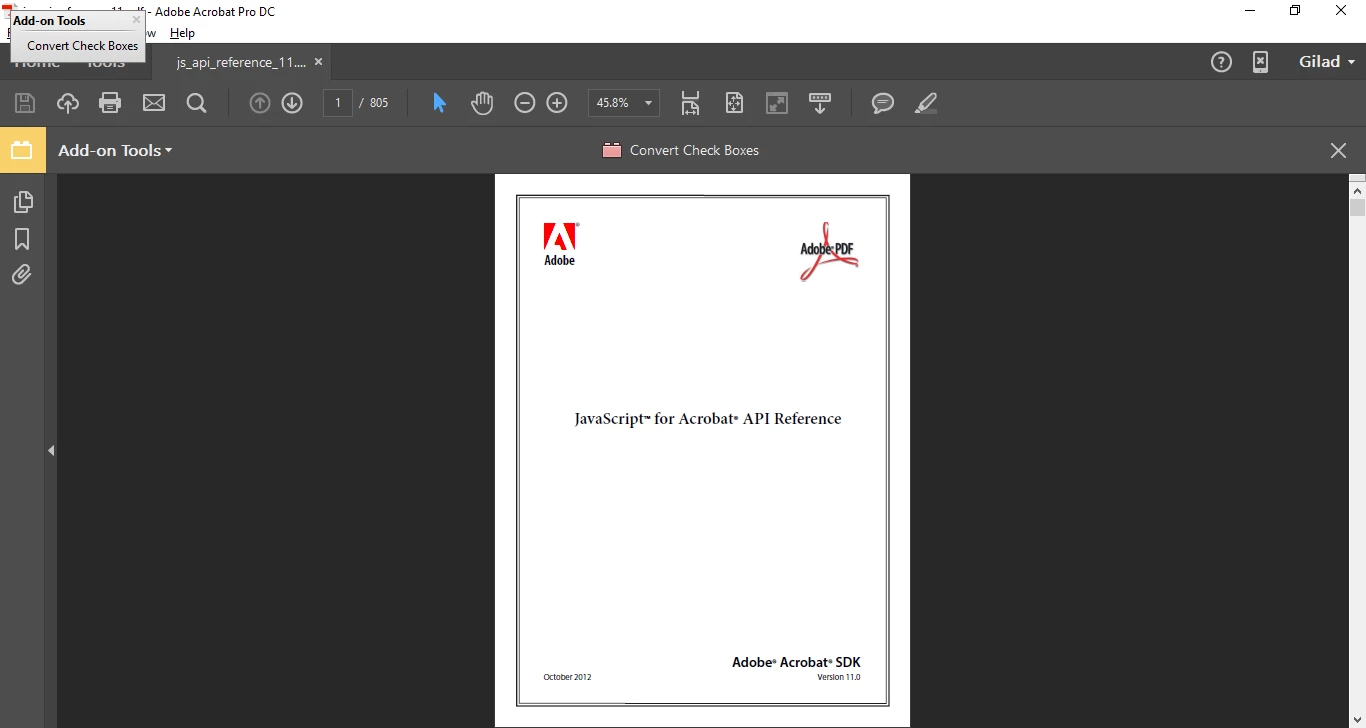Click the Adobe PDF logo on page
This screenshot has width=1366, height=728.
tap(829, 251)
